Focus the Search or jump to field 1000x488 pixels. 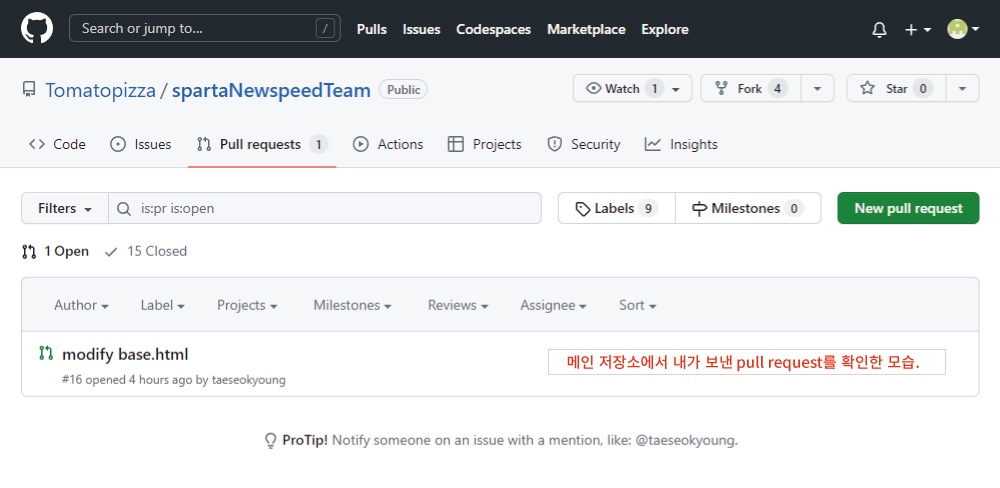(205, 29)
